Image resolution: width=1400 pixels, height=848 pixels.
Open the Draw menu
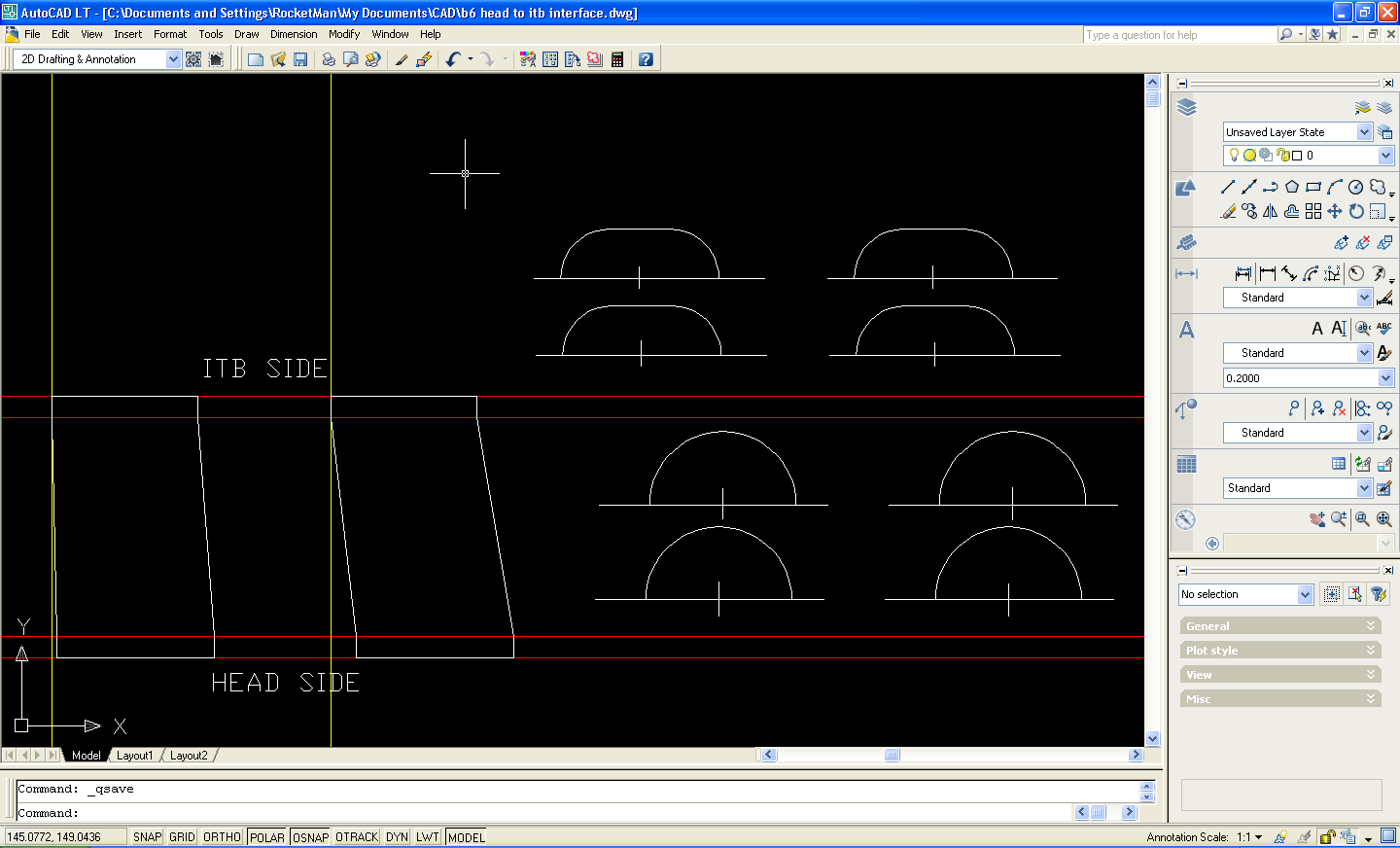[x=247, y=34]
